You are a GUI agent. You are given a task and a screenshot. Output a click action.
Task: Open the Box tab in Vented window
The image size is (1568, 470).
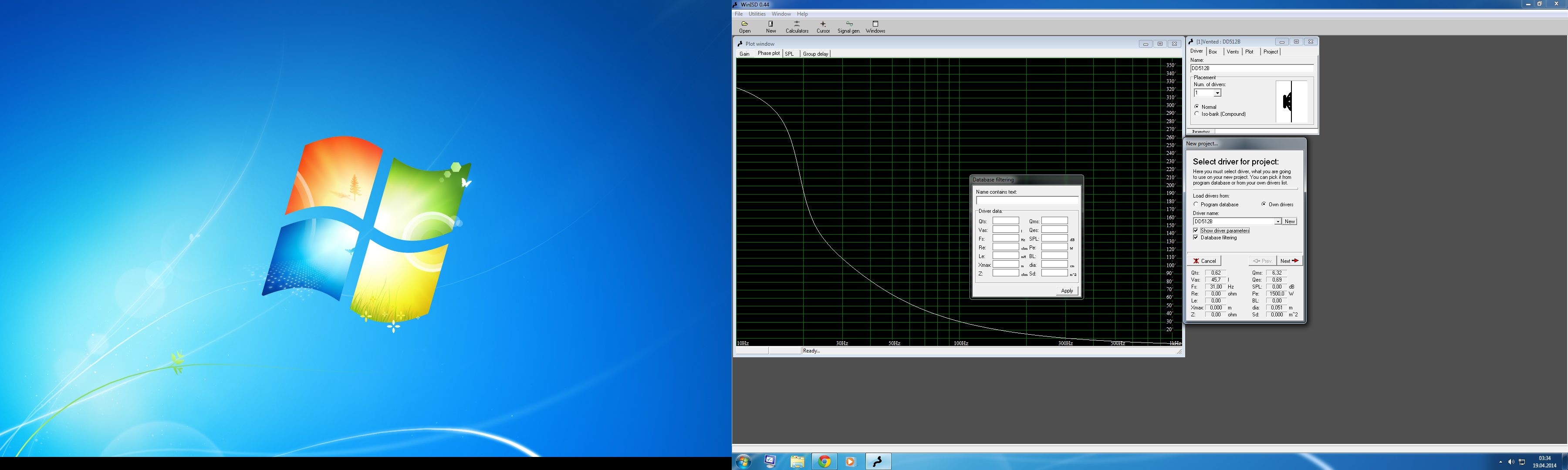(1213, 52)
